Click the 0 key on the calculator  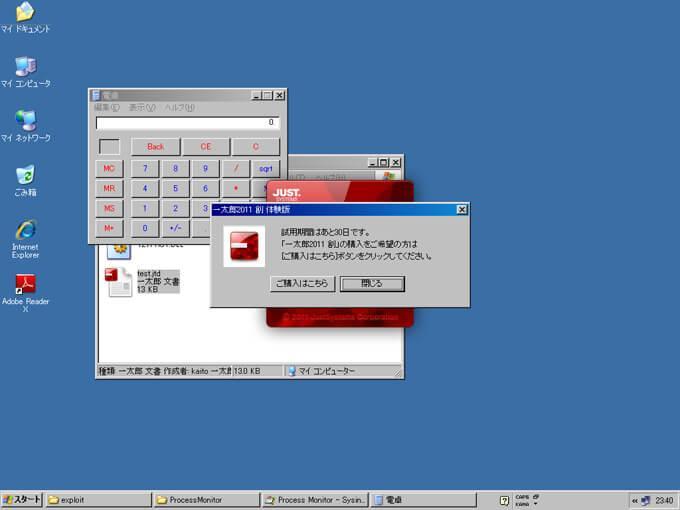click(x=145, y=228)
